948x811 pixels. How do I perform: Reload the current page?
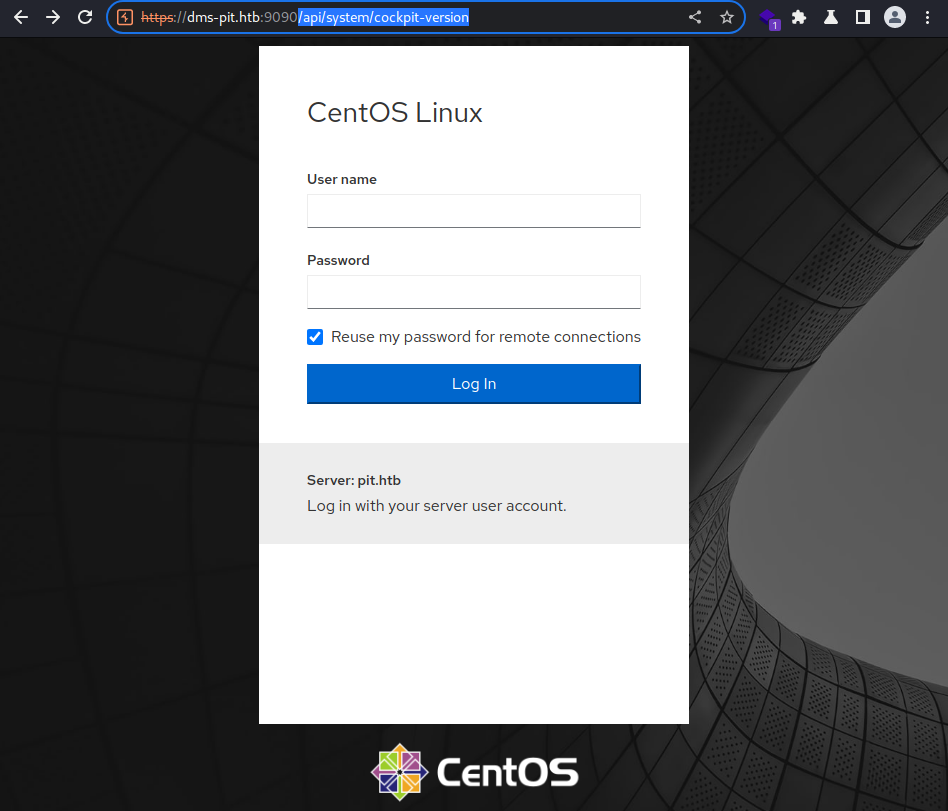(85, 17)
